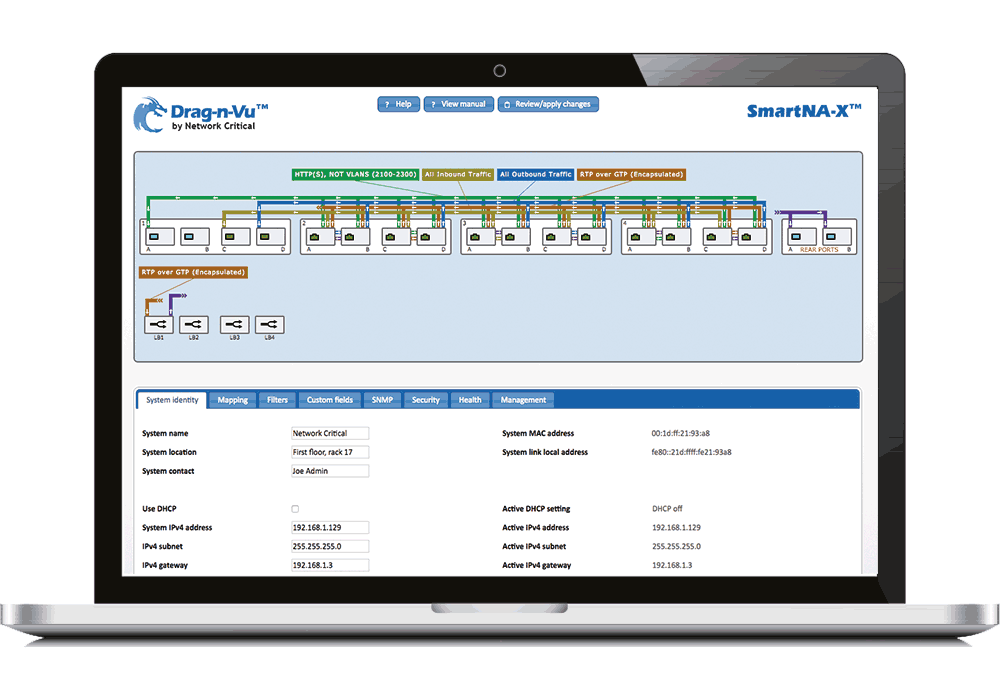Select port C in module 1
This screenshot has width=1000, height=700.
tap(235, 237)
